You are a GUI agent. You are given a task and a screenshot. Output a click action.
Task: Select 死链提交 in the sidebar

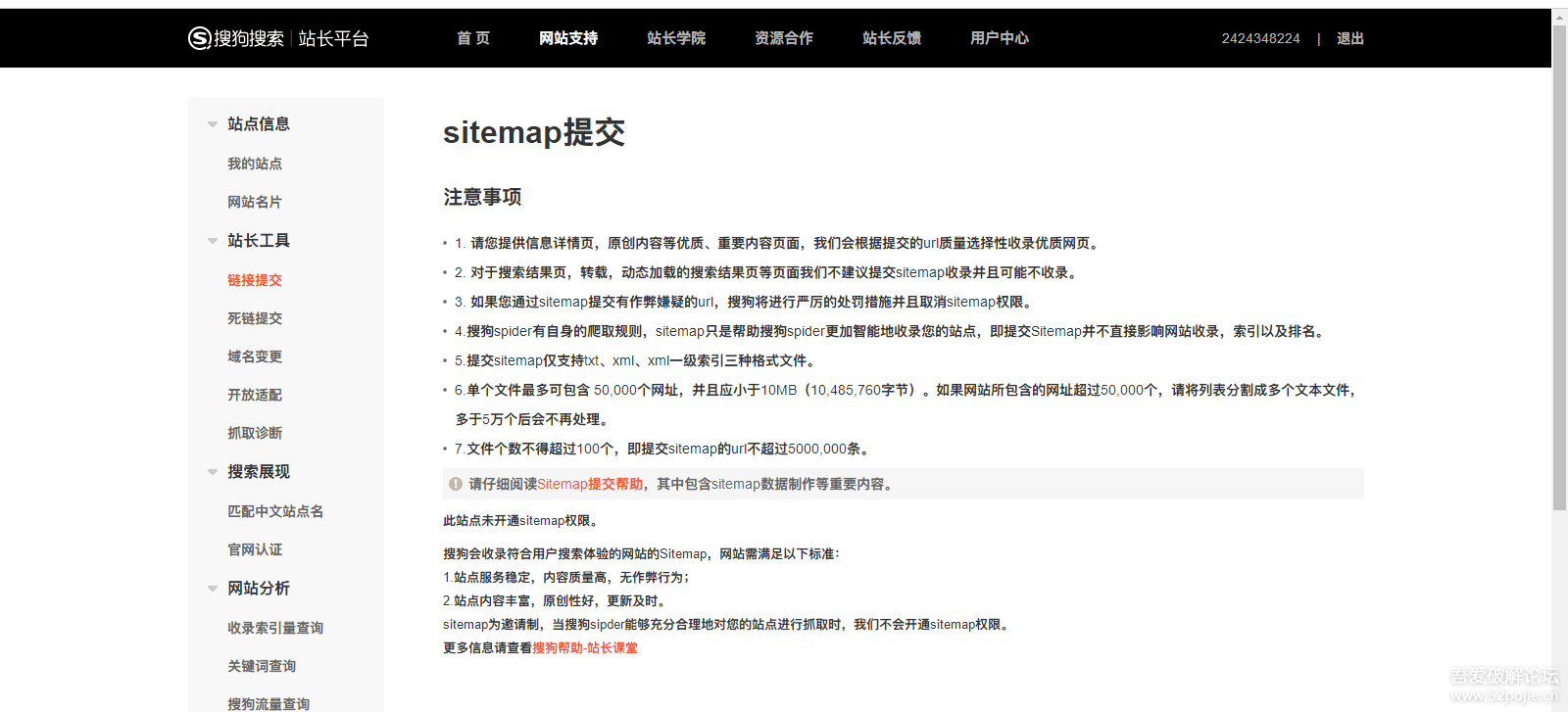tap(255, 318)
